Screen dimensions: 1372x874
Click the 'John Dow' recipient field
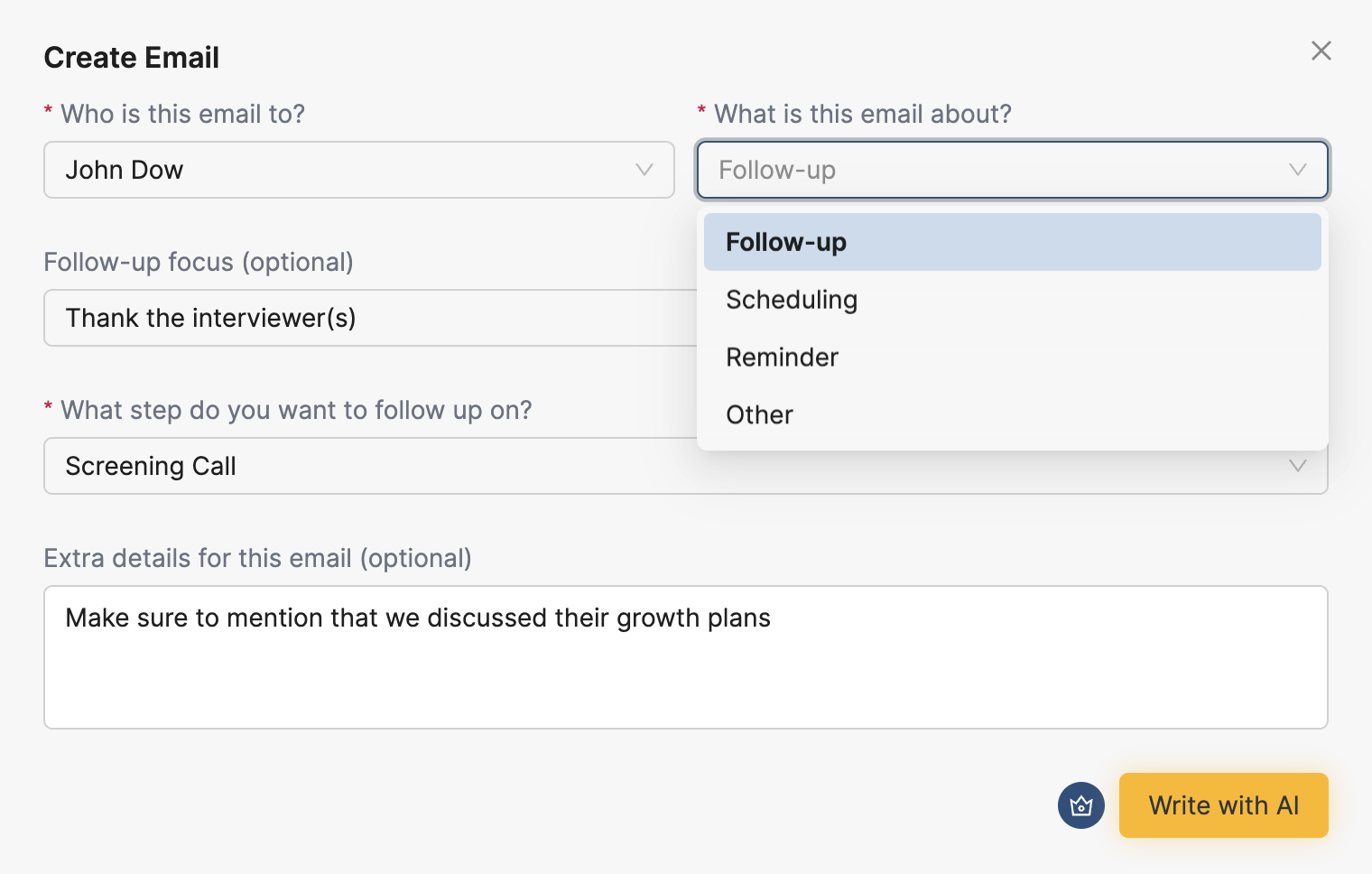coord(124,170)
